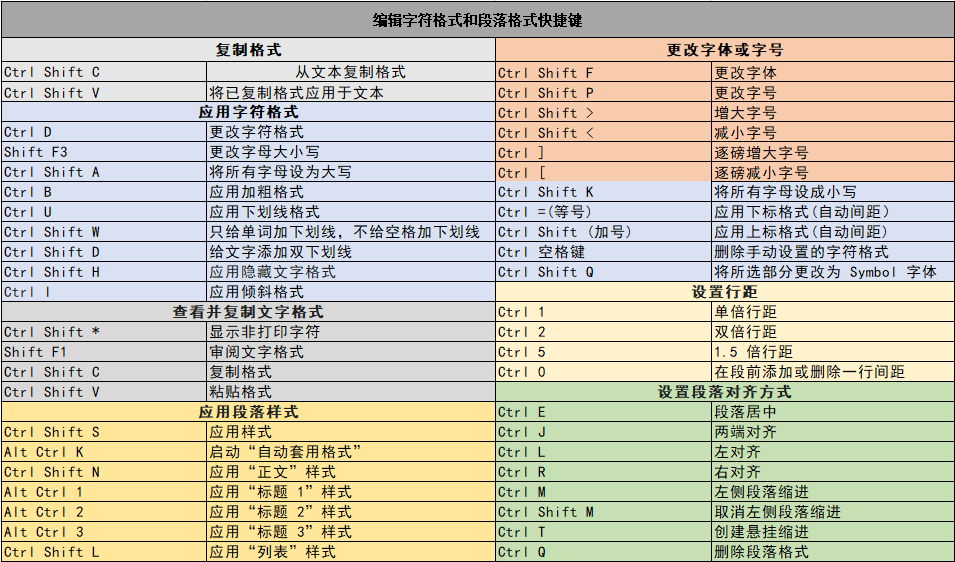Image resolution: width=955 pixels, height=562 pixels.
Task: Click the cell 应用下标格式(自动间距)
Action: coord(833,212)
